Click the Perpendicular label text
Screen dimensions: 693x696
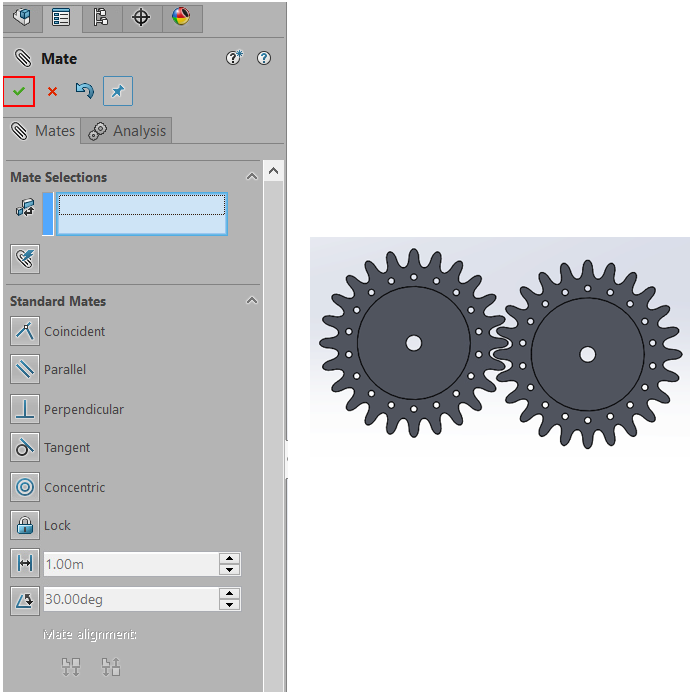(84, 409)
